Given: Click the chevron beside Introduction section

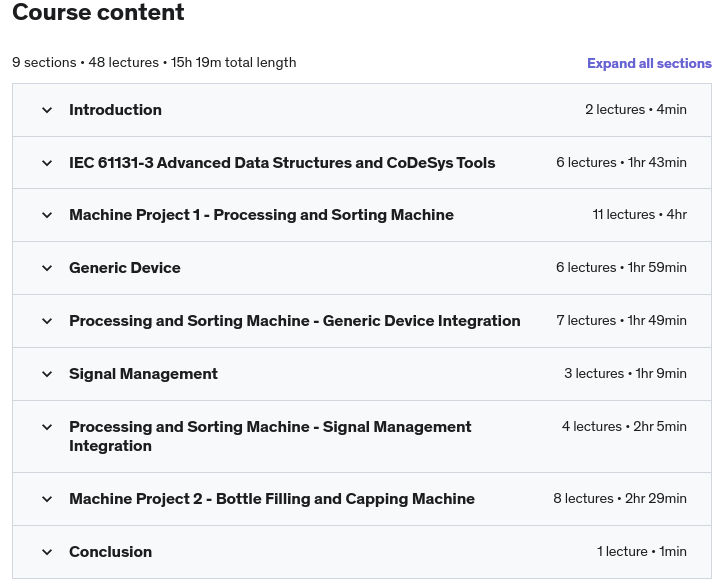Looking at the screenshot, I should (x=47, y=110).
